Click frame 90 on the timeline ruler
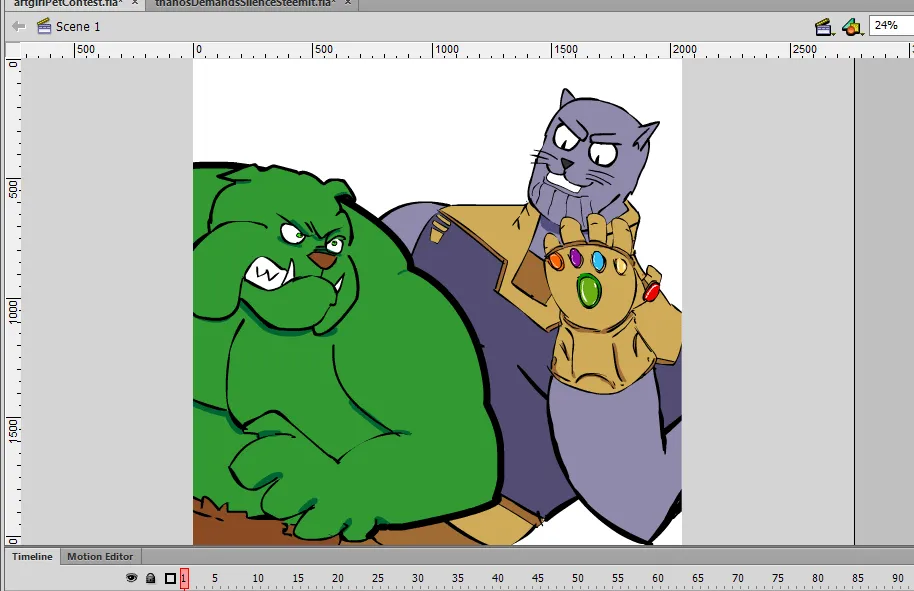This screenshot has width=914, height=591. [x=898, y=578]
